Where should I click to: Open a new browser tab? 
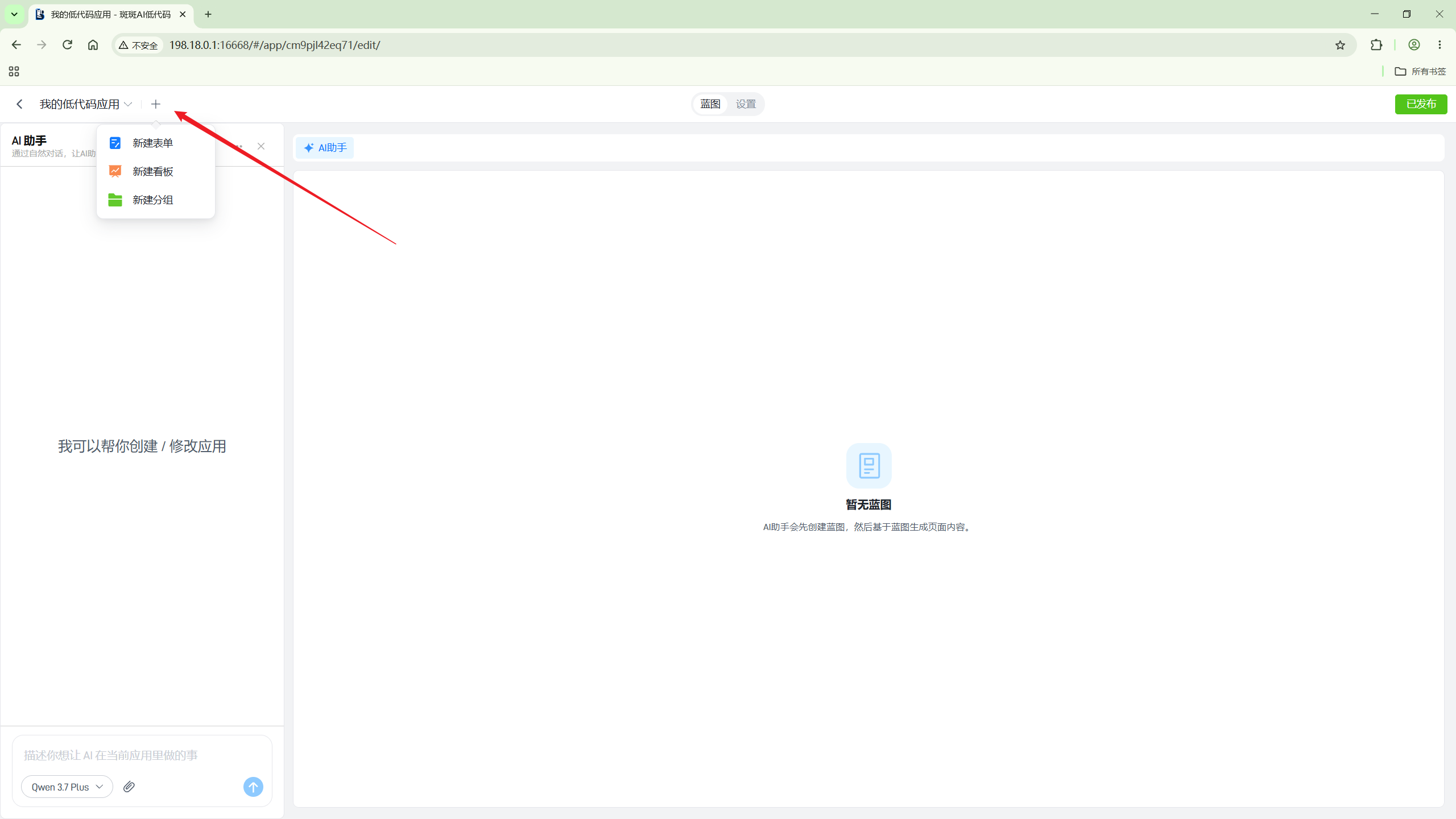click(208, 14)
